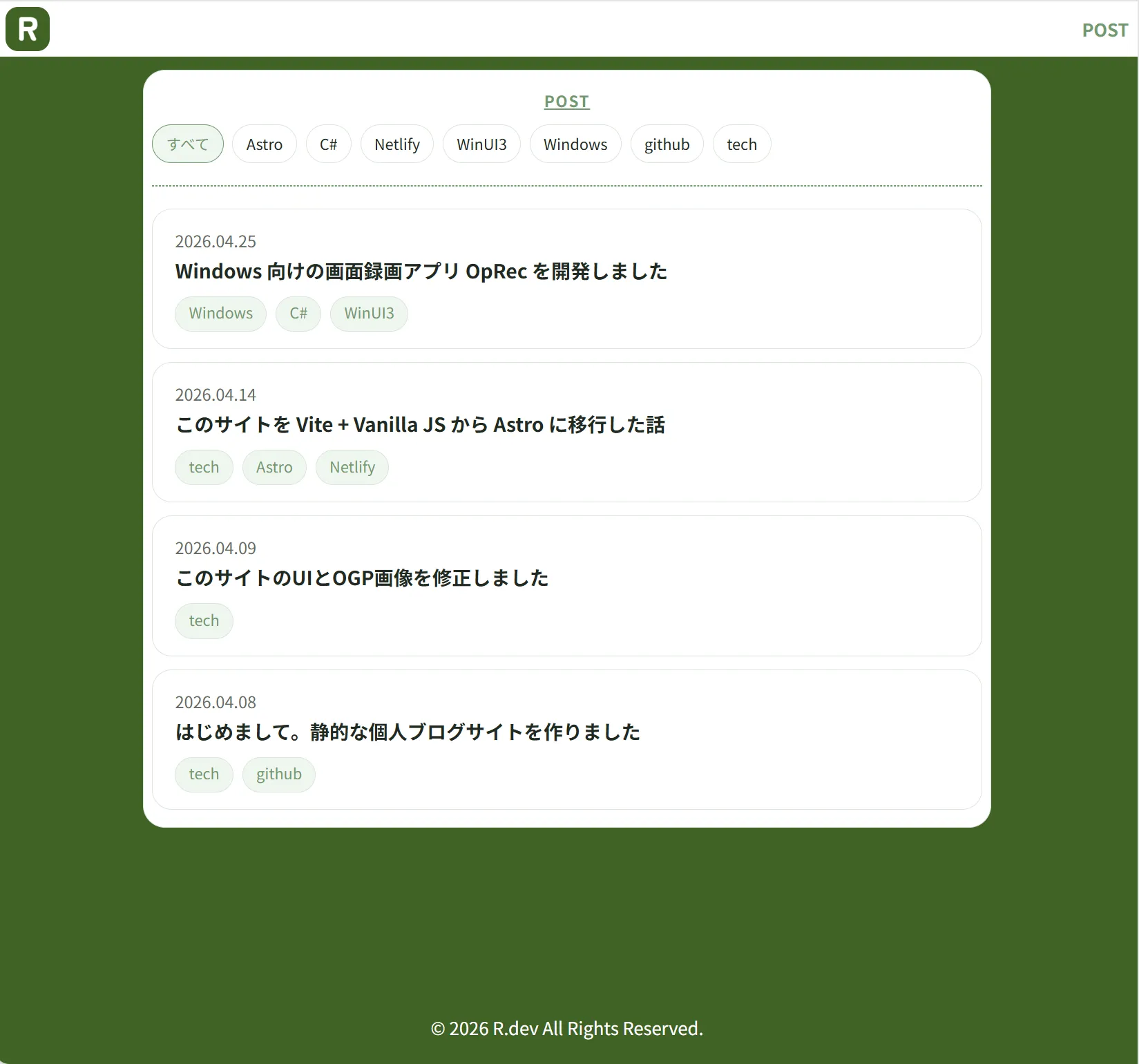This screenshot has width=1139, height=1064.
Task: Filter posts by the WinUI3 chip
Action: point(481,144)
